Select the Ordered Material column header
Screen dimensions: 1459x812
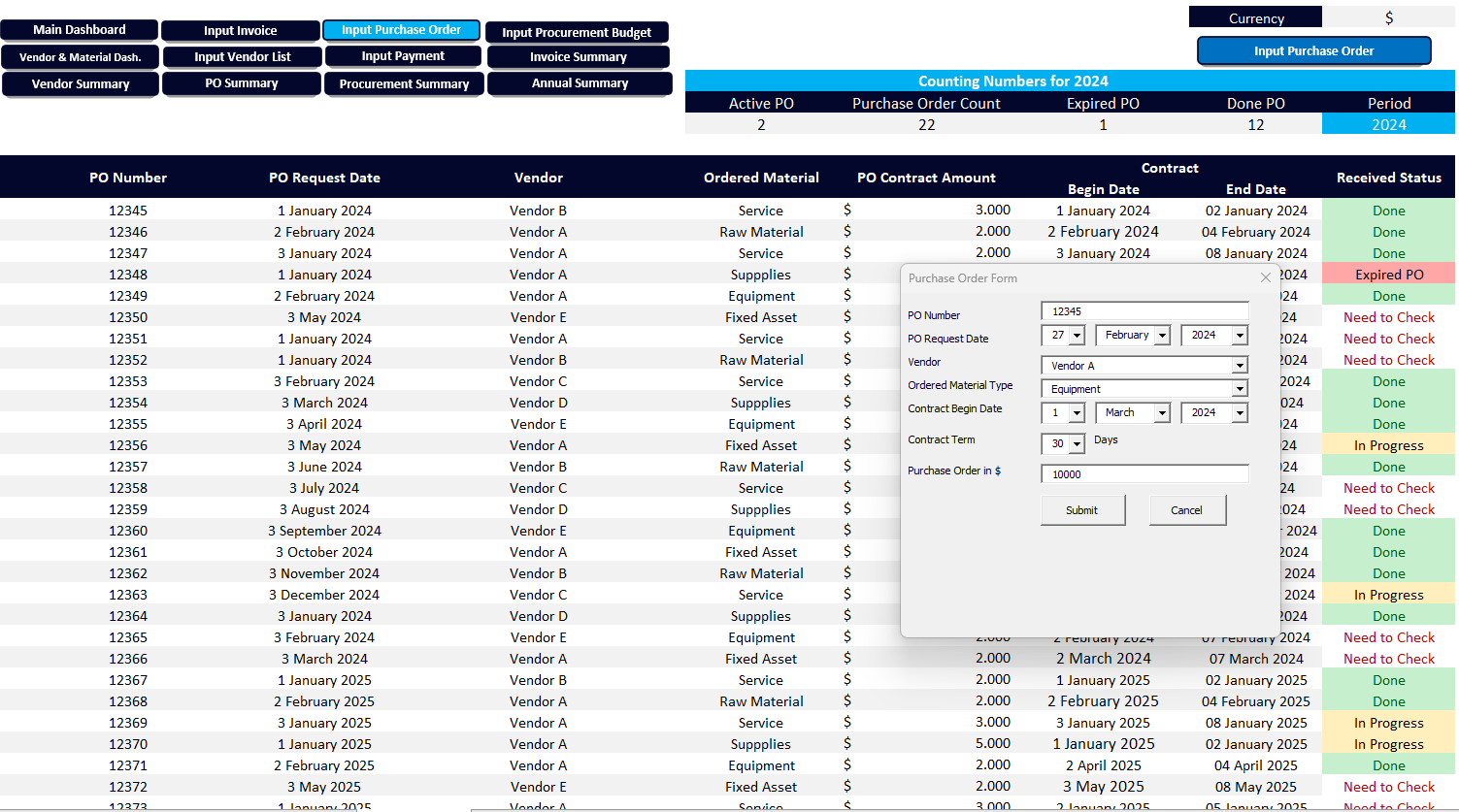761,178
